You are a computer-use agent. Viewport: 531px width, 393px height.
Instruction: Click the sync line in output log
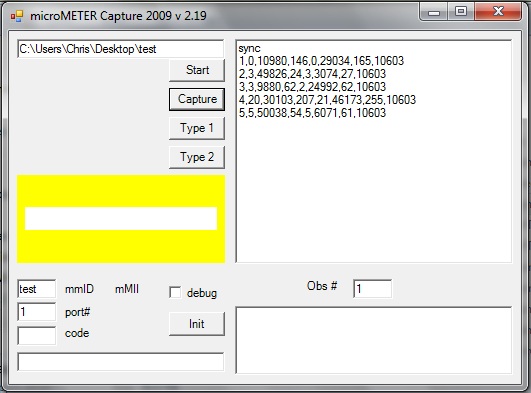pos(249,48)
